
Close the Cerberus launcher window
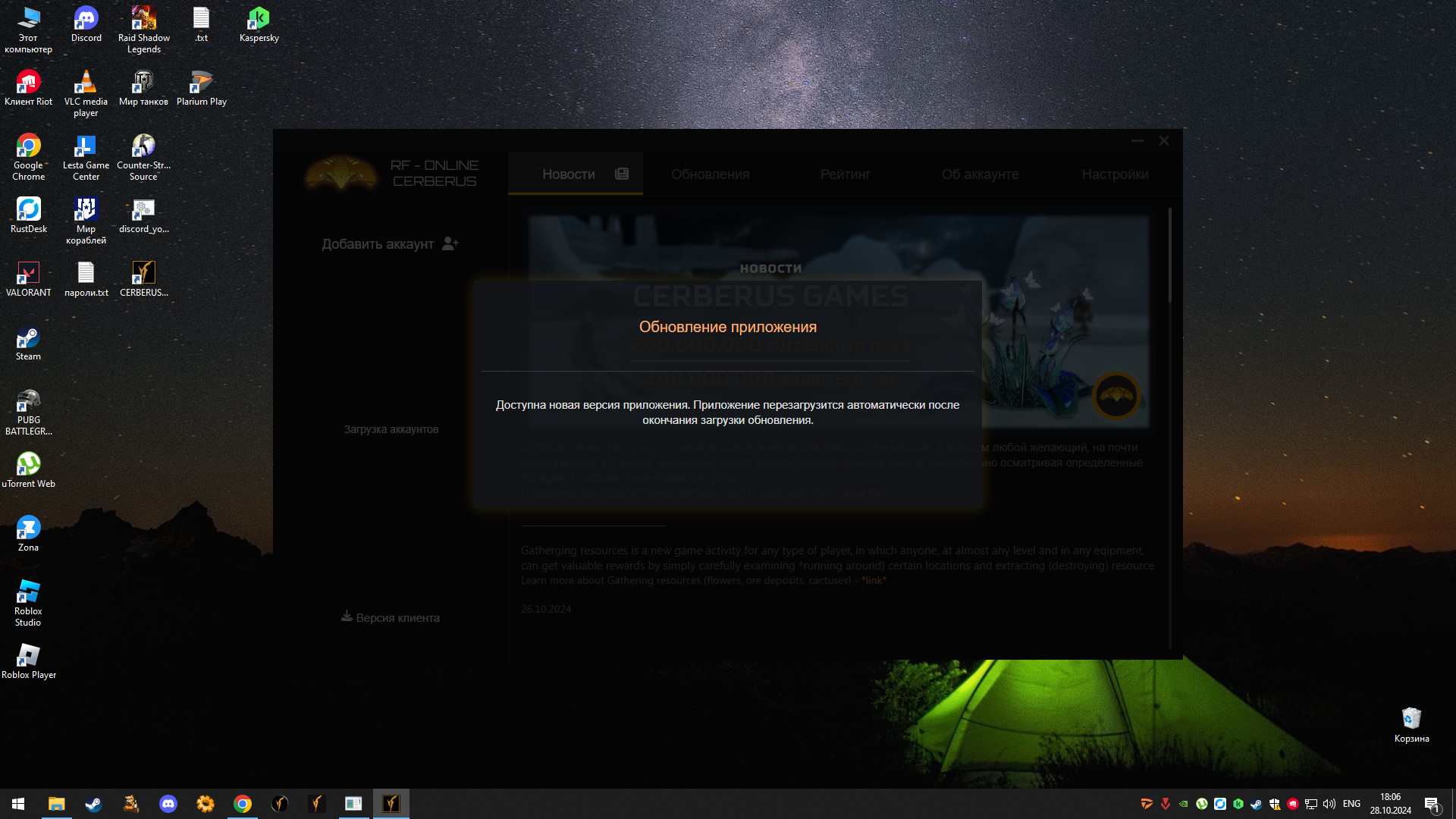1164,140
